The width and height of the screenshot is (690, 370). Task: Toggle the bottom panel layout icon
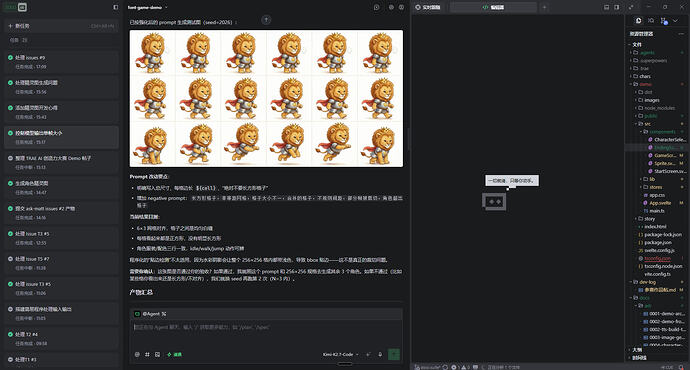pos(606,7)
